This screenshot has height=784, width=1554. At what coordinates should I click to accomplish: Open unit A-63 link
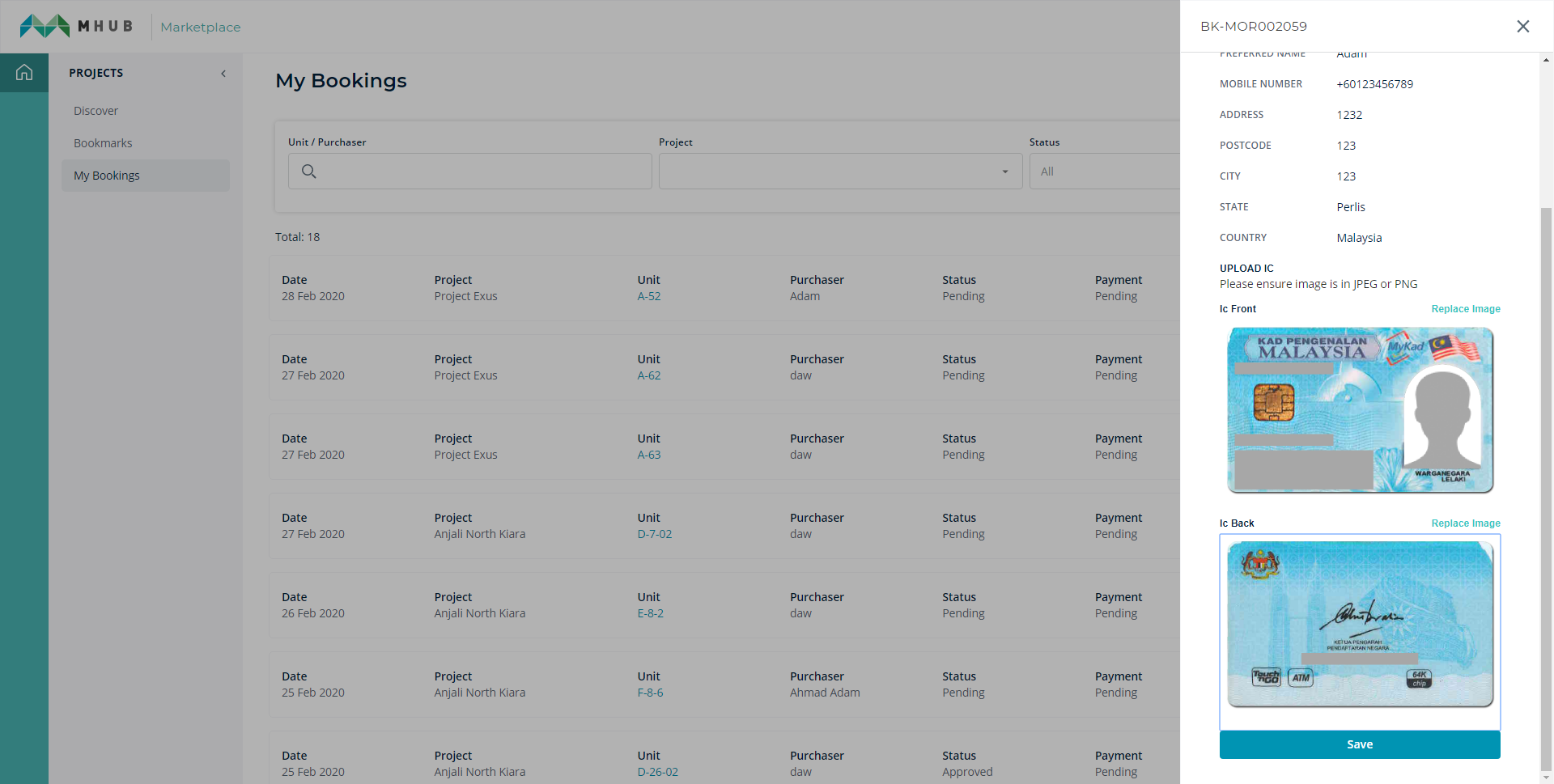pos(648,455)
